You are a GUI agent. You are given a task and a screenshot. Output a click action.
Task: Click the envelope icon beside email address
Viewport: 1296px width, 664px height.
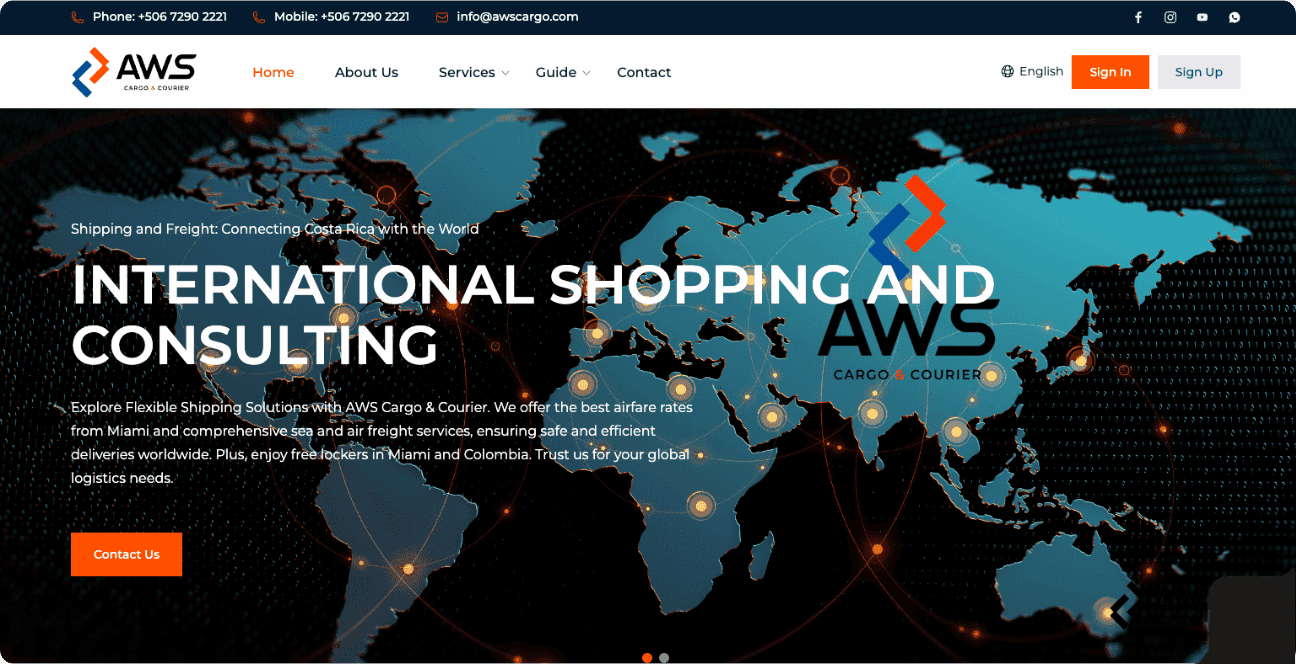pyautogui.click(x=442, y=17)
